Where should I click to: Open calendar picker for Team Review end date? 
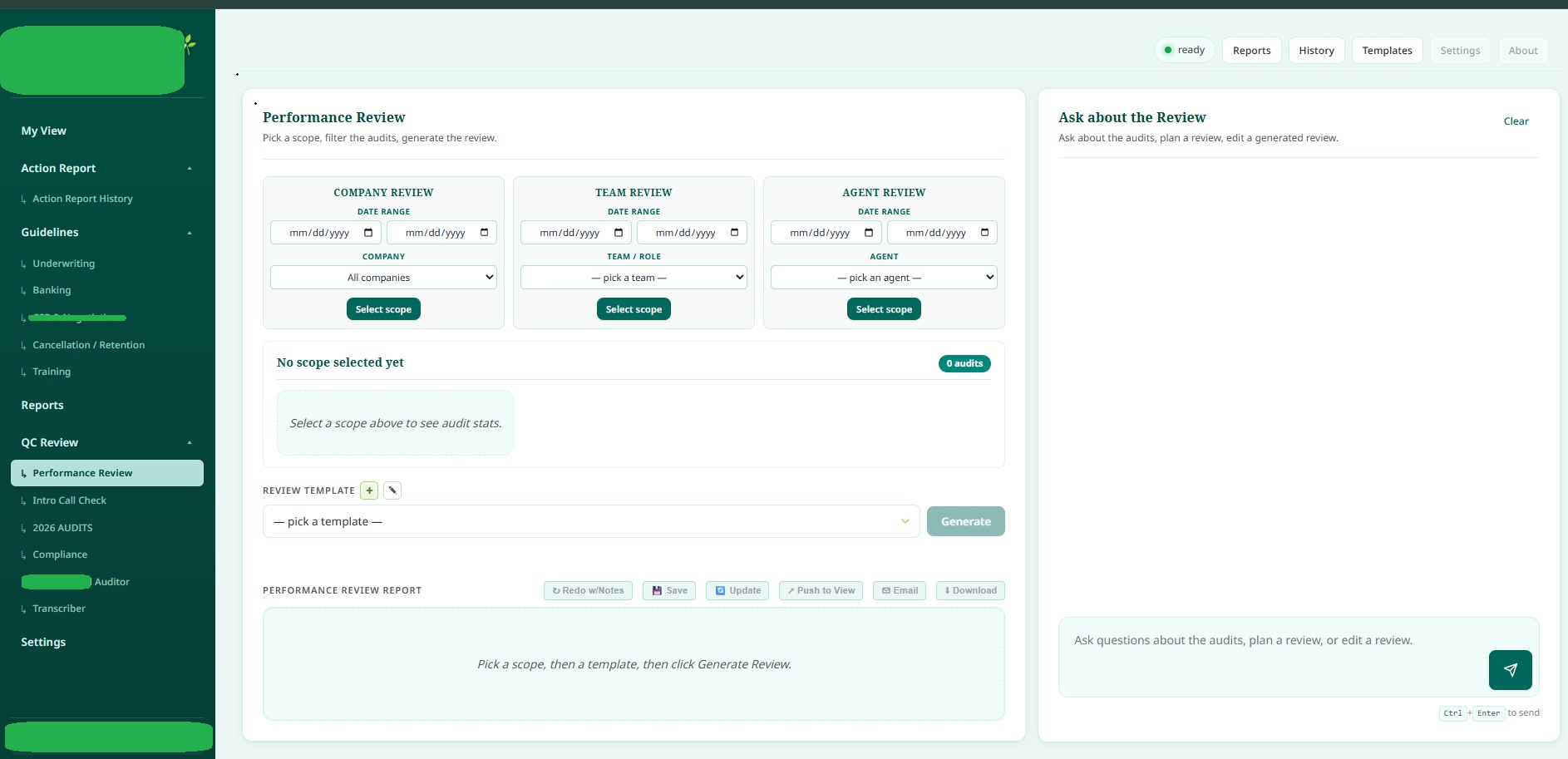735,233
